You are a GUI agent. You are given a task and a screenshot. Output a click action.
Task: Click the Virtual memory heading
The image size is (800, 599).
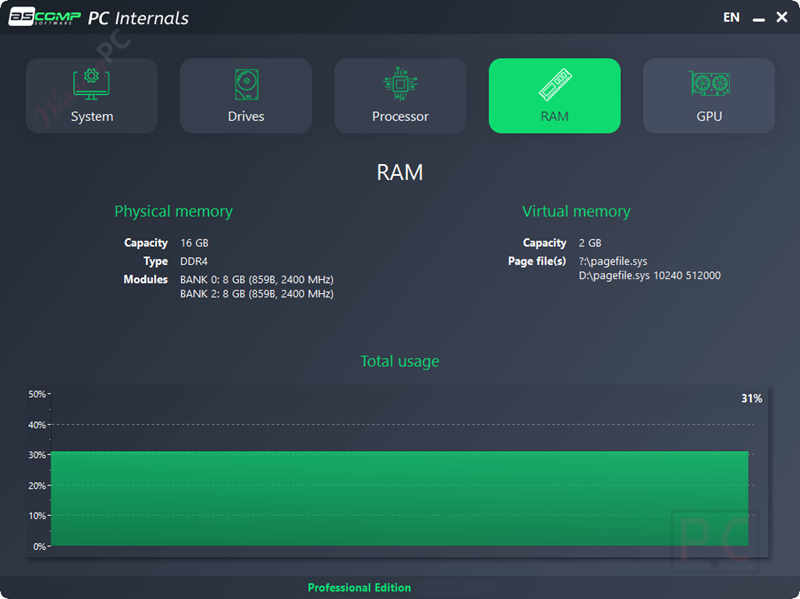pyautogui.click(x=576, y=211)
